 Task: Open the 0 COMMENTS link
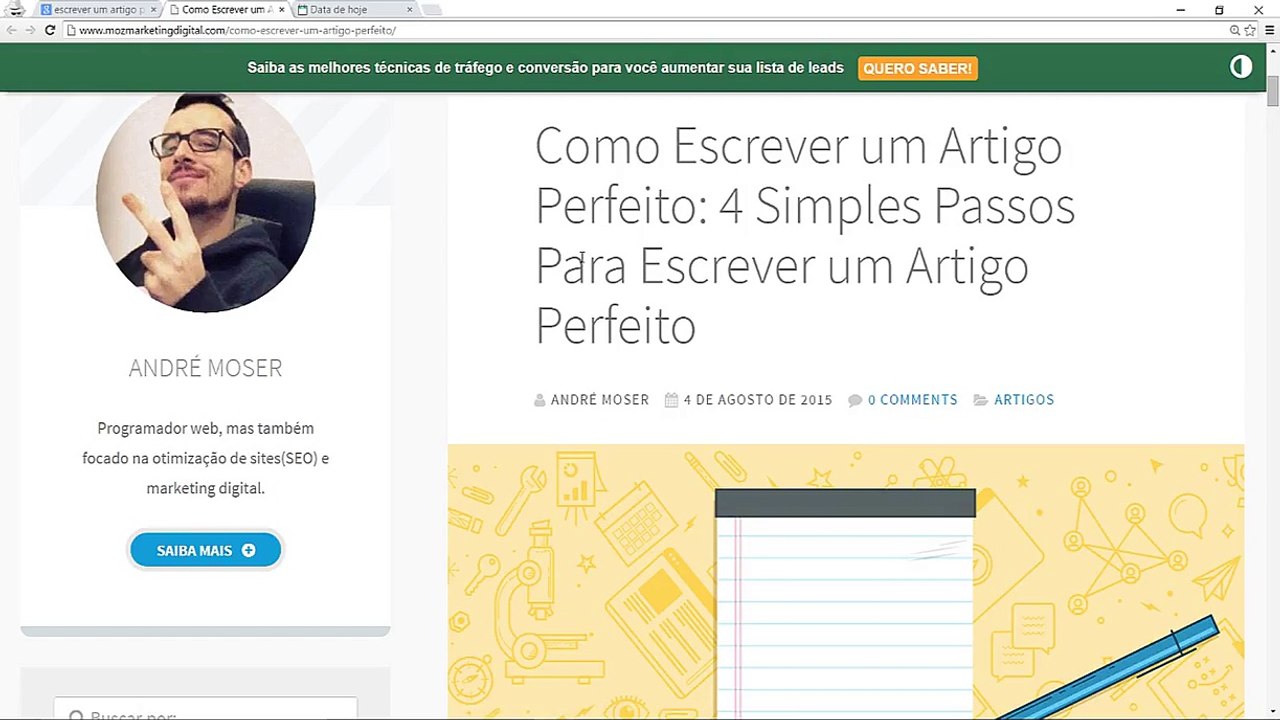coord(912,399)
